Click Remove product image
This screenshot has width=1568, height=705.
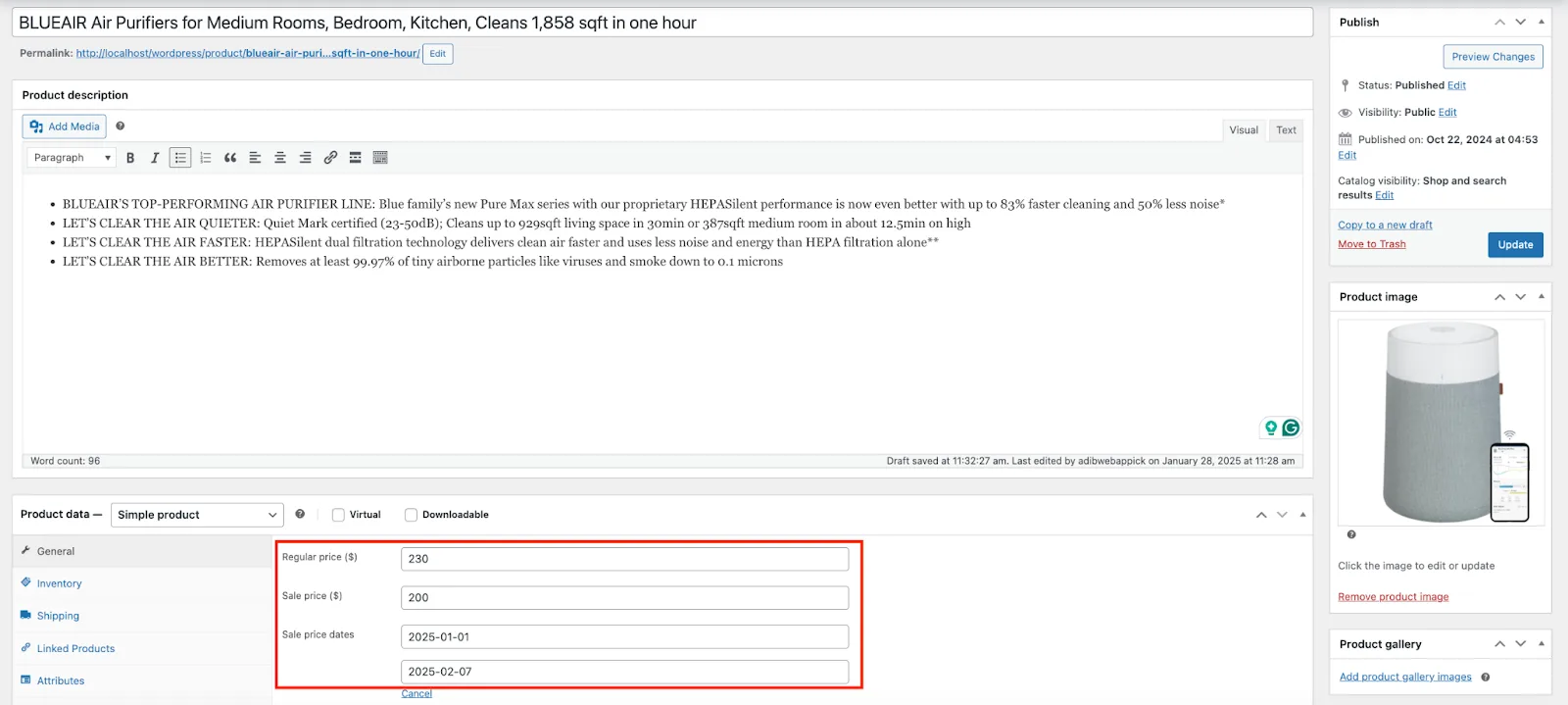tap(1393, 597)
